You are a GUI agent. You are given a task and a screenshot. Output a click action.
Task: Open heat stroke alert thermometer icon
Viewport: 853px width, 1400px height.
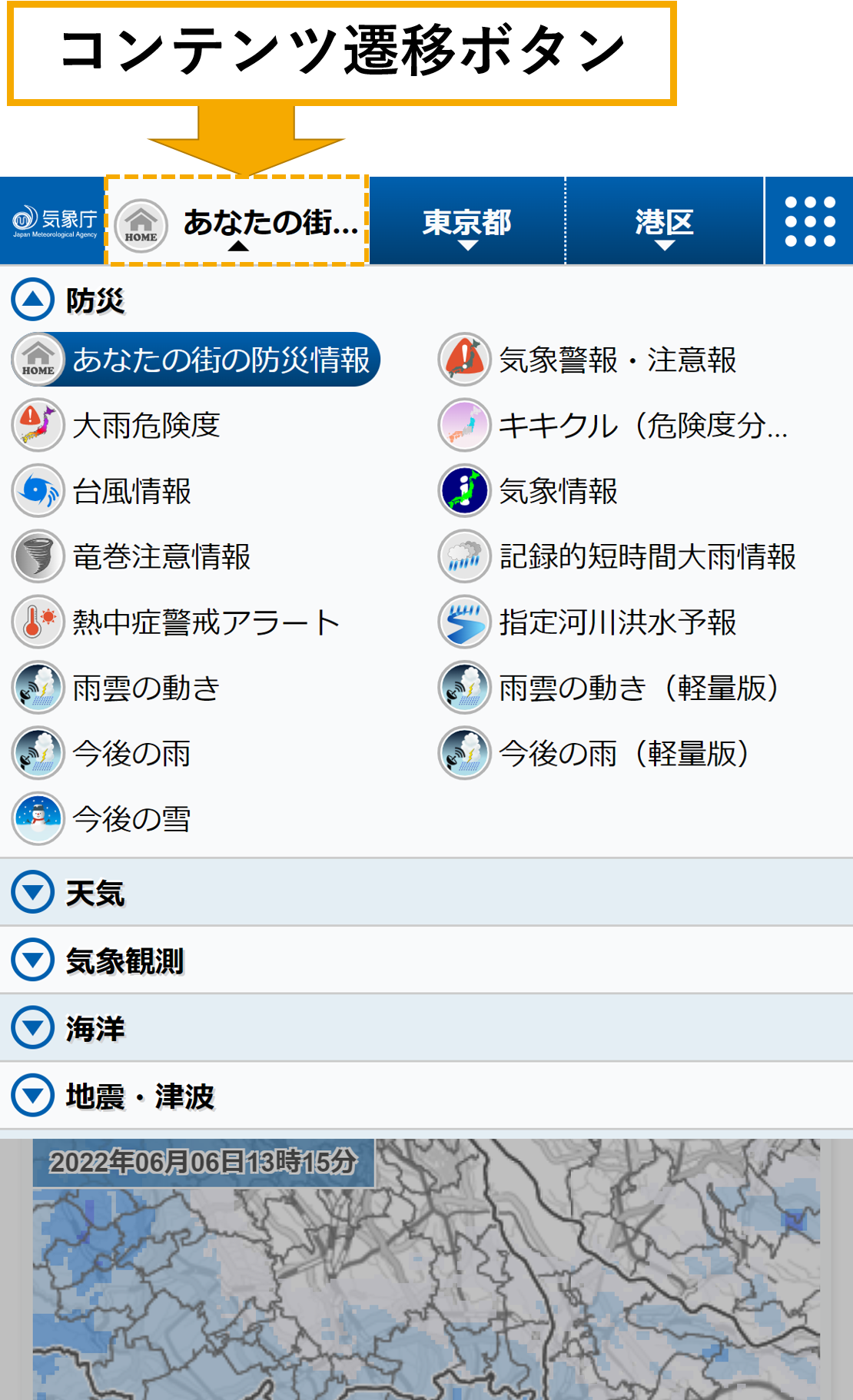(38, 622)
